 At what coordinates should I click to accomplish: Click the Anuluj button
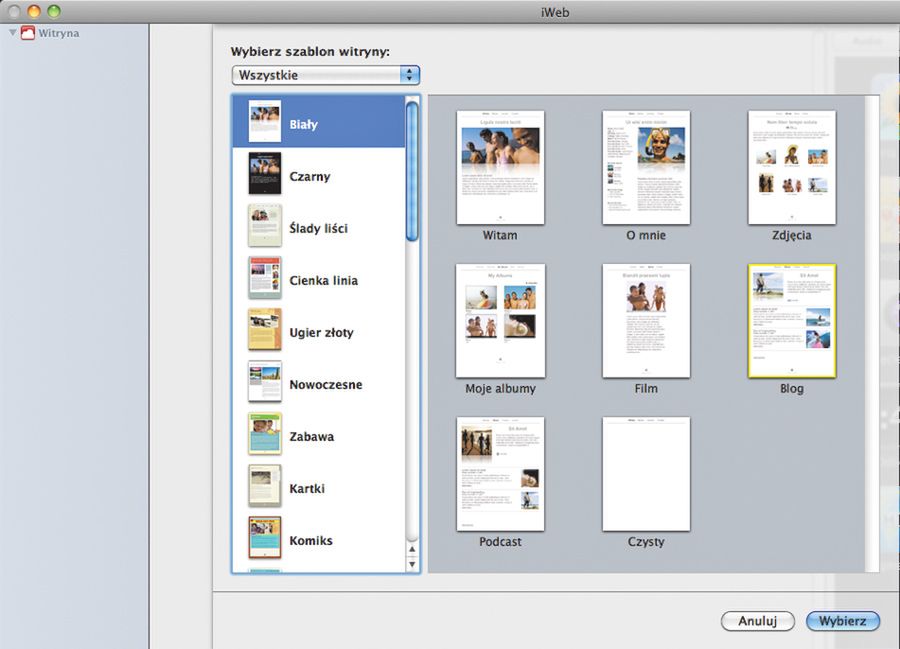pyautogui.click(x=758, y=621)
